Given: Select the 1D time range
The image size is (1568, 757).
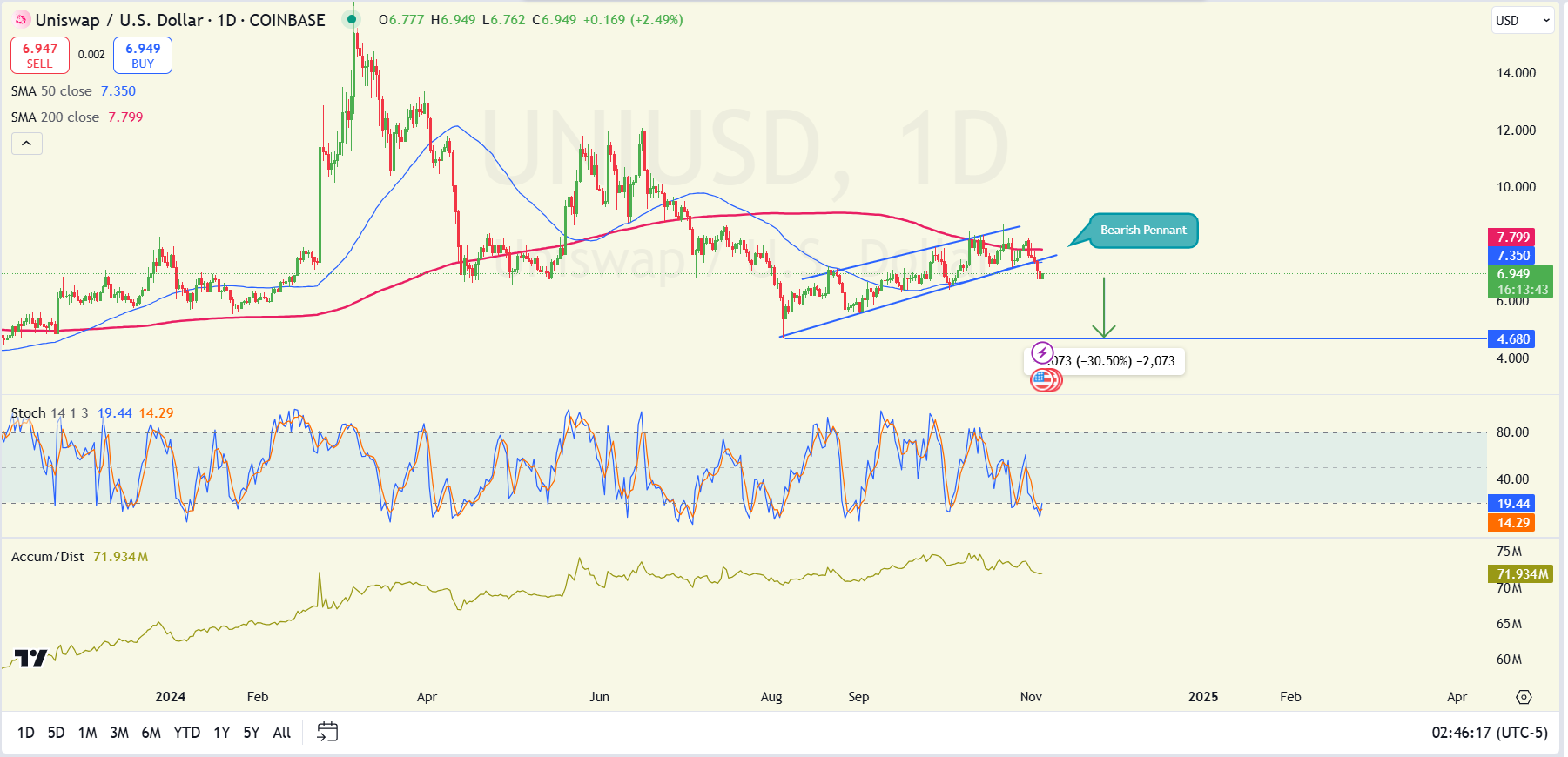Looking at the screenshot, I should (x=26, y=733).
